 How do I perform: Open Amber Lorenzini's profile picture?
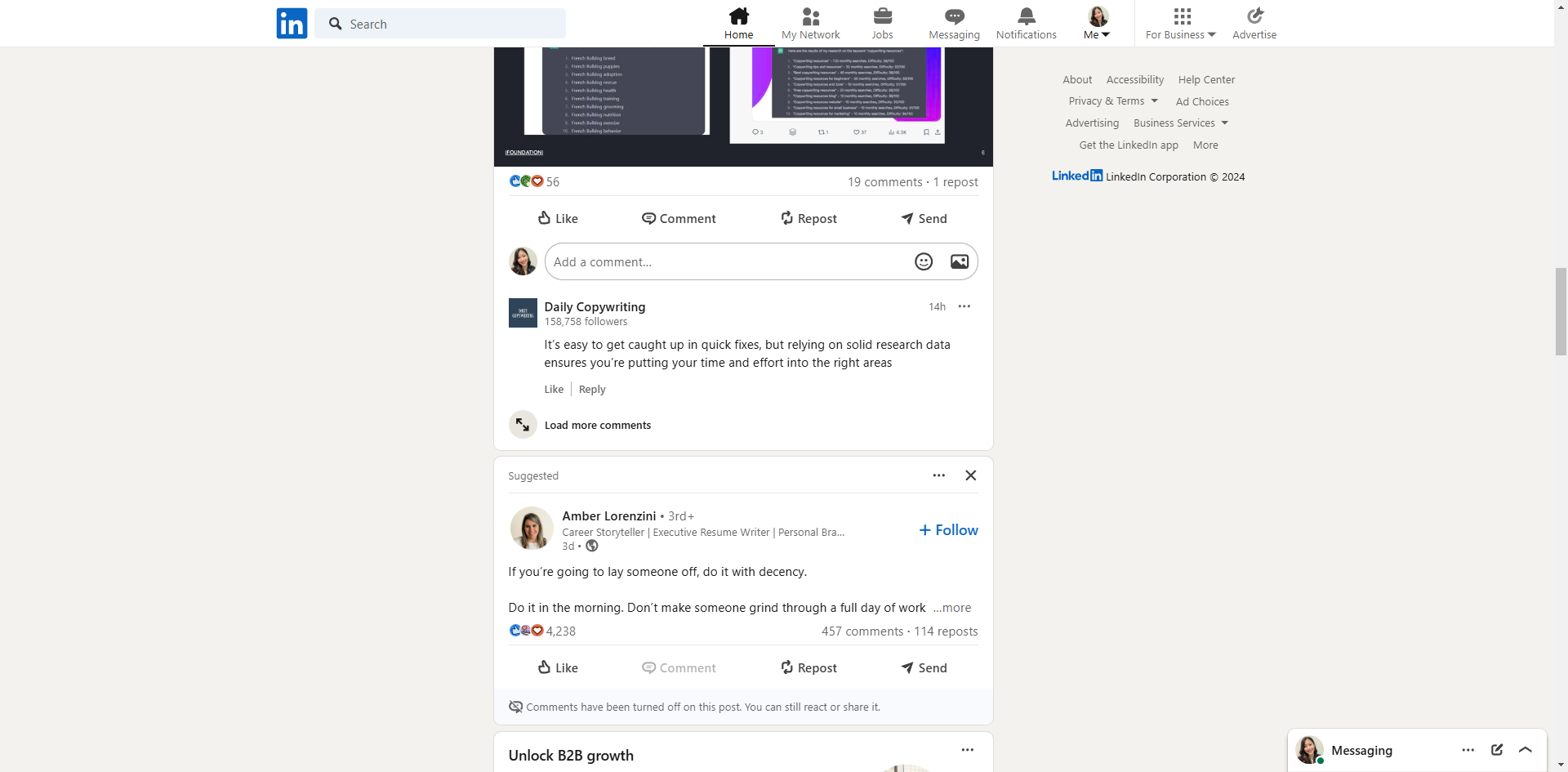pyautogui.click(x=532, y=529)
